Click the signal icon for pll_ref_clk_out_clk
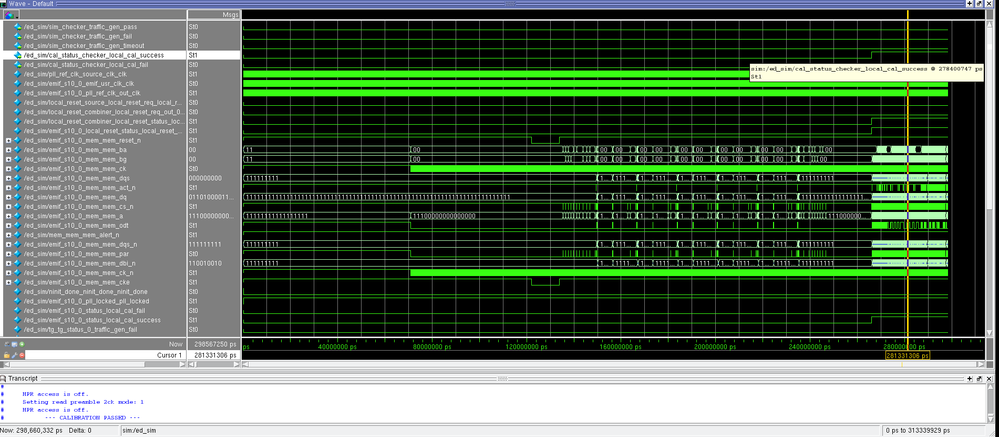 (18, 93)
